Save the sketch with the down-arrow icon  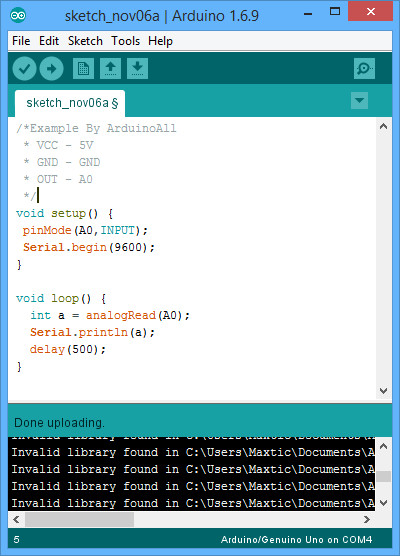tap(137, 68)
